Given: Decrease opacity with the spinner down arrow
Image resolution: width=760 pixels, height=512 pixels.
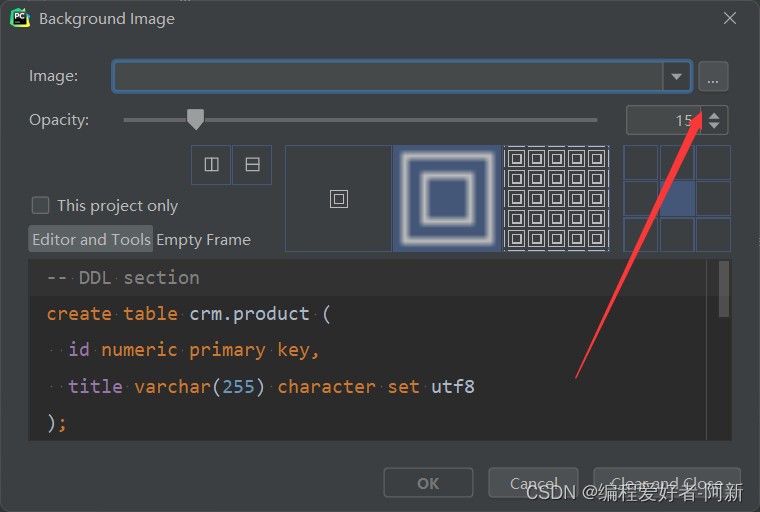Looking at the screenshot, I should pyautogui.click(x=714, y=126).
